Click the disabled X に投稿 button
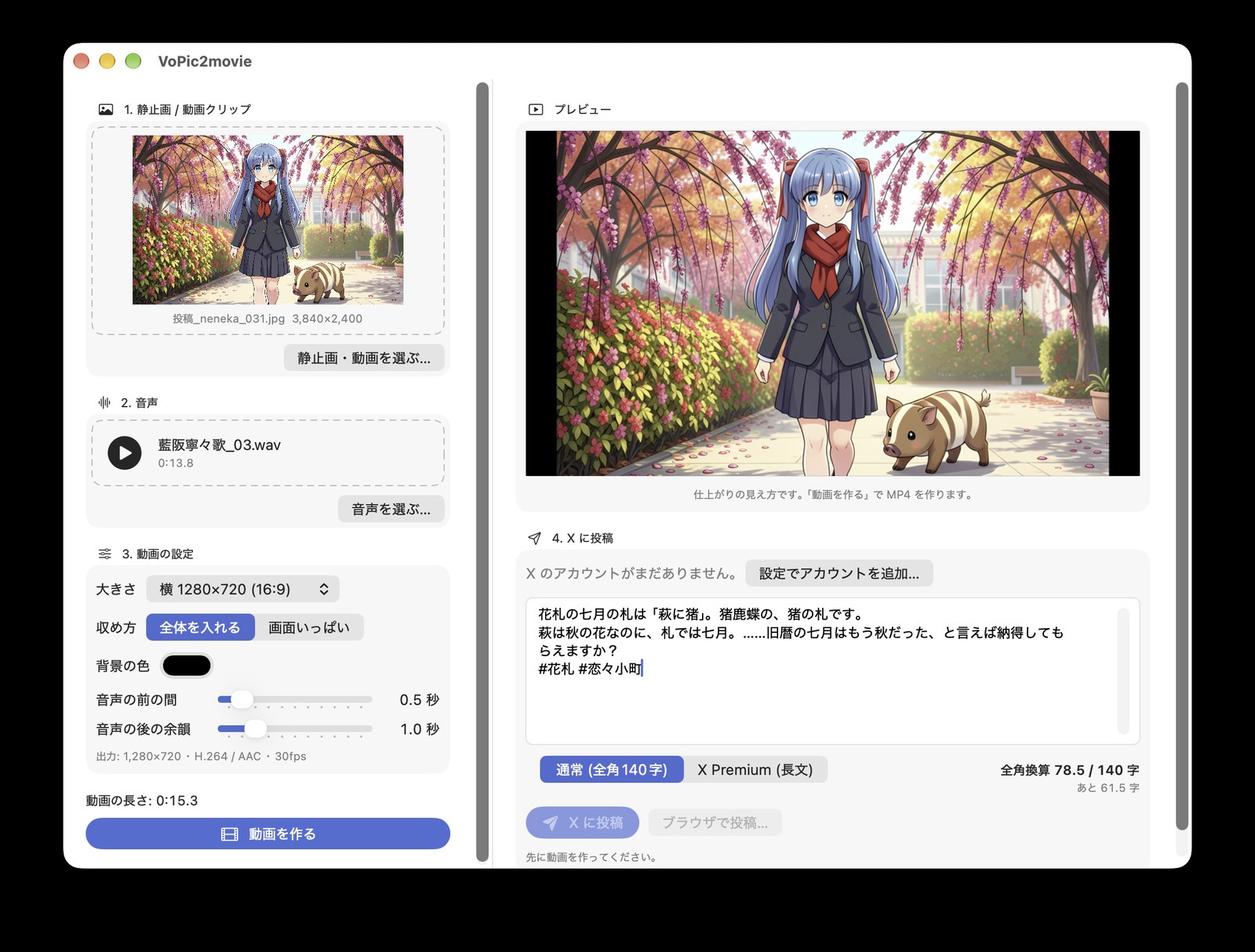This screenshot has height=952, width=1255. point(583,823)
